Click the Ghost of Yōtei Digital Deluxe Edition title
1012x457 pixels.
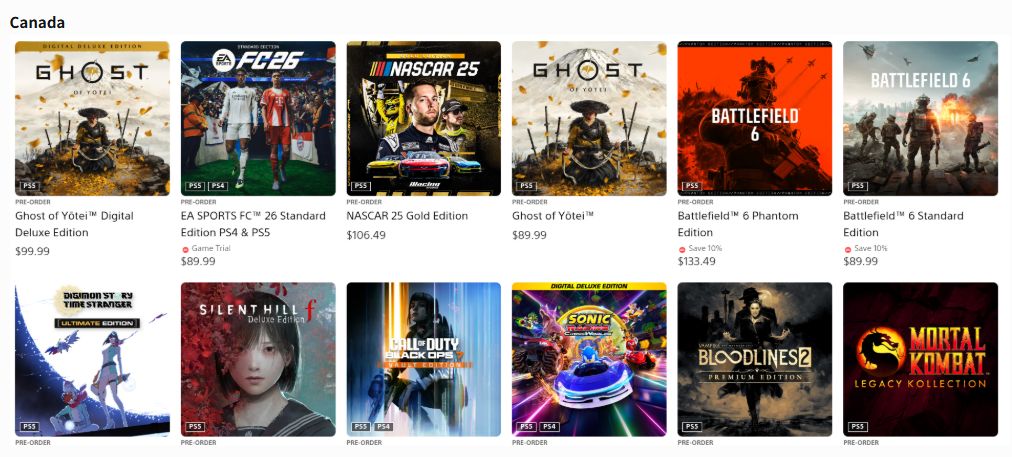click(x=74, y=224)
